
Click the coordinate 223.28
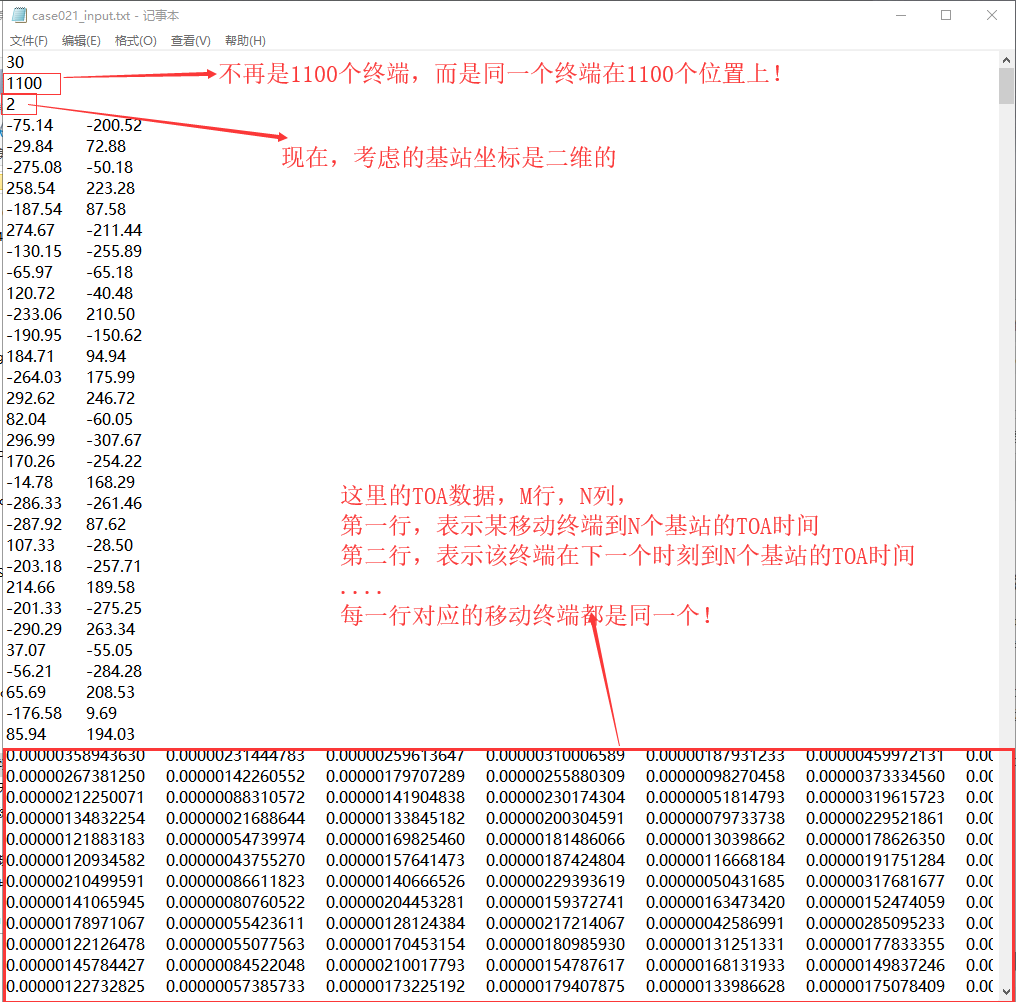pyautogui.click(x=111, y=189)
